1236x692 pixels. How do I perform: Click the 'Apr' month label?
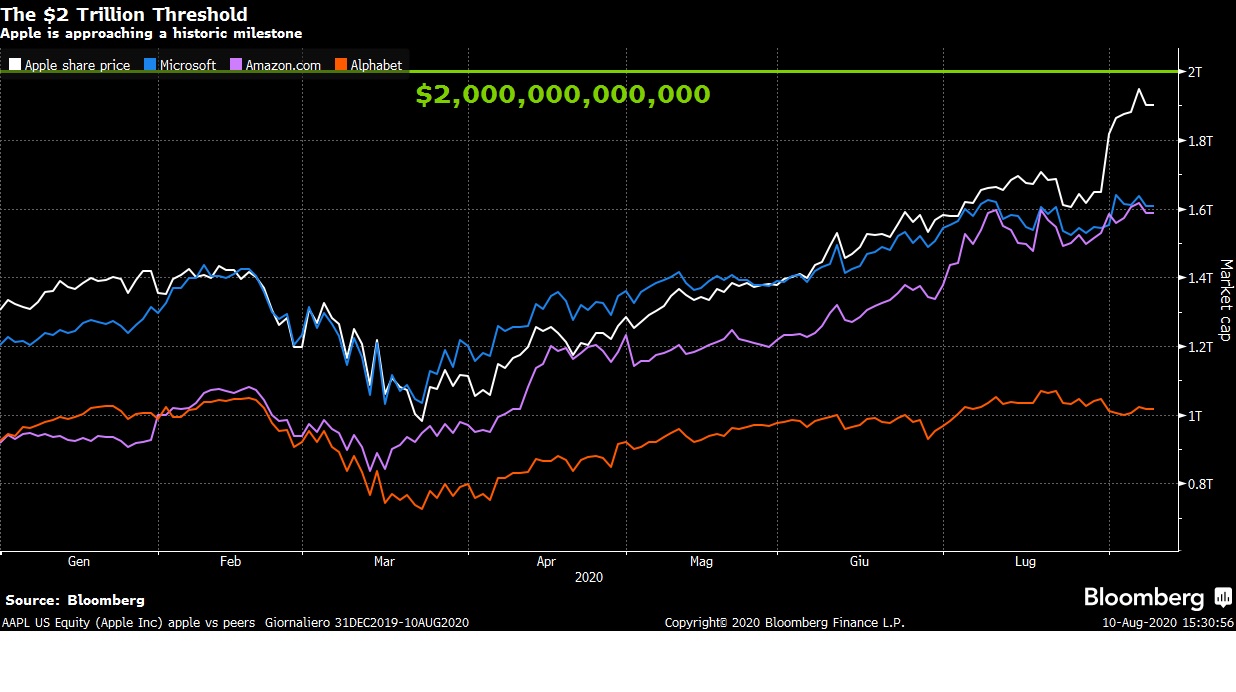(x=546, y=562)
